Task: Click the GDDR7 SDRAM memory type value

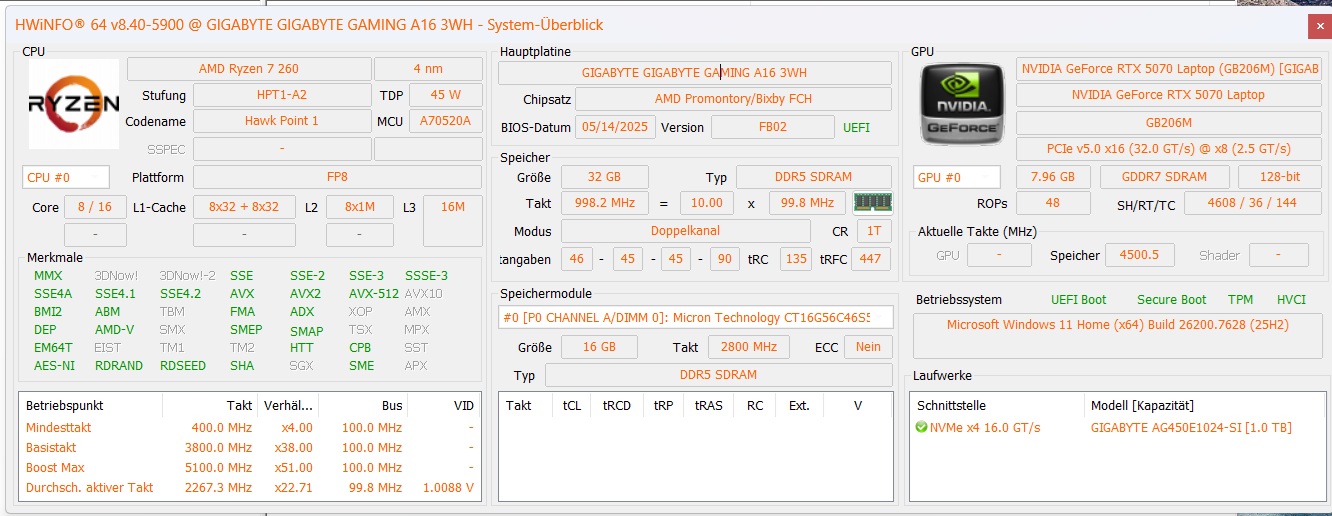Action: pyautogui.click(x=1164, y=177)
